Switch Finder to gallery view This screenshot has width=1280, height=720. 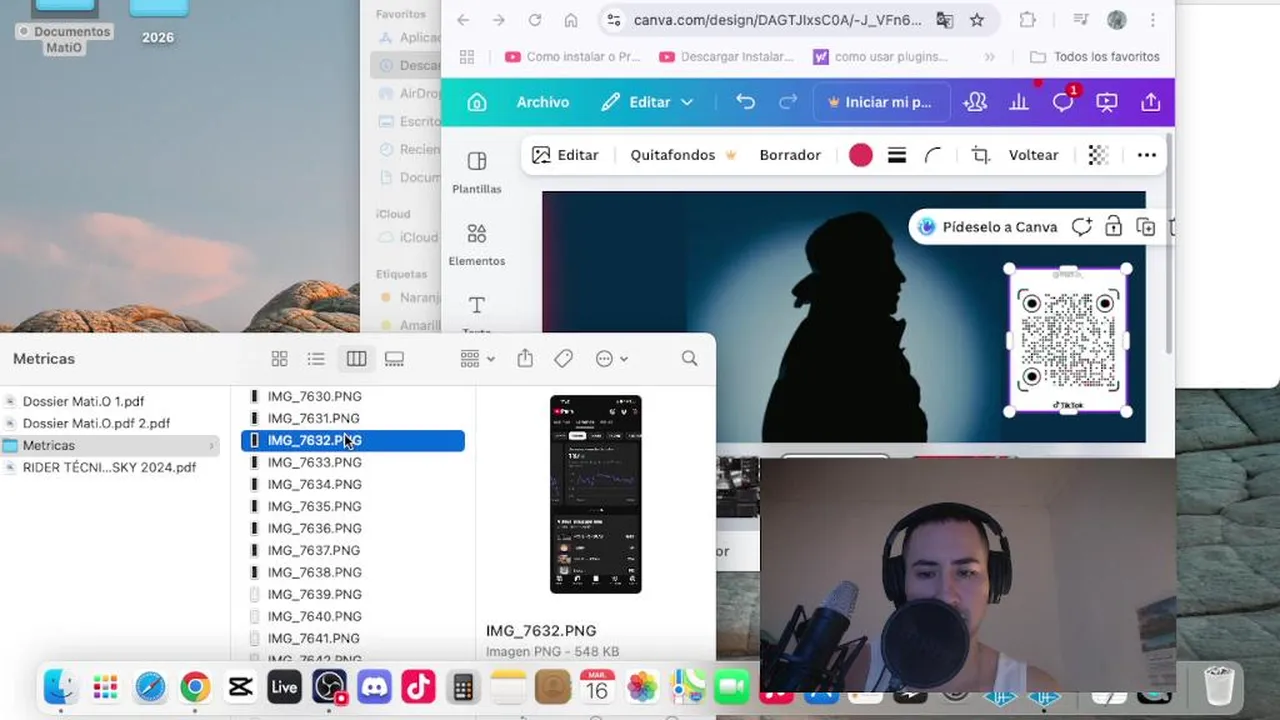click(x=394, y=358)
